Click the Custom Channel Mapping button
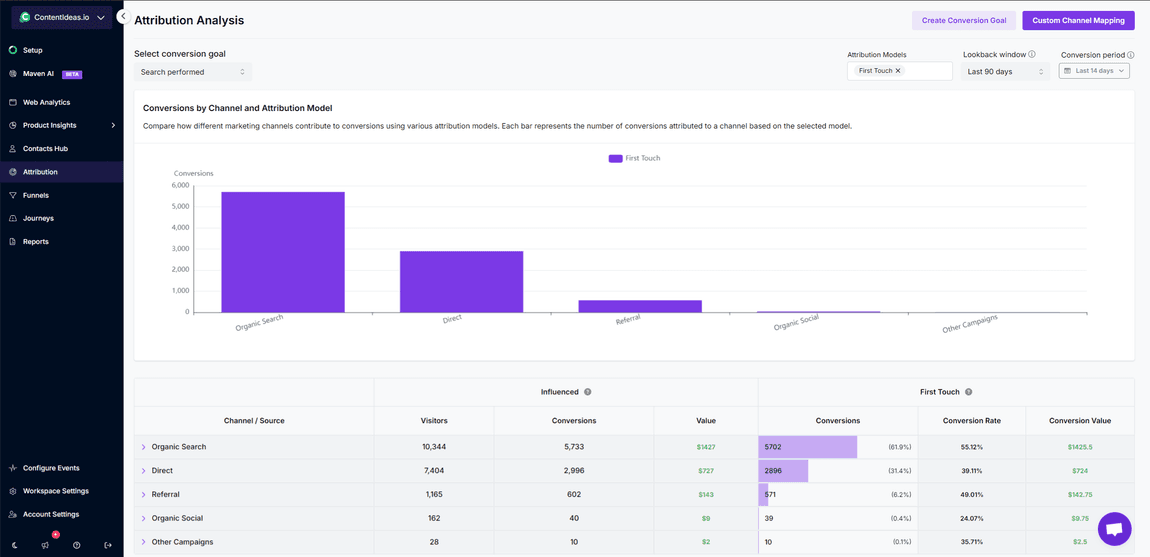This screenshot has height=557, width=1150. tap(1078, 20)
